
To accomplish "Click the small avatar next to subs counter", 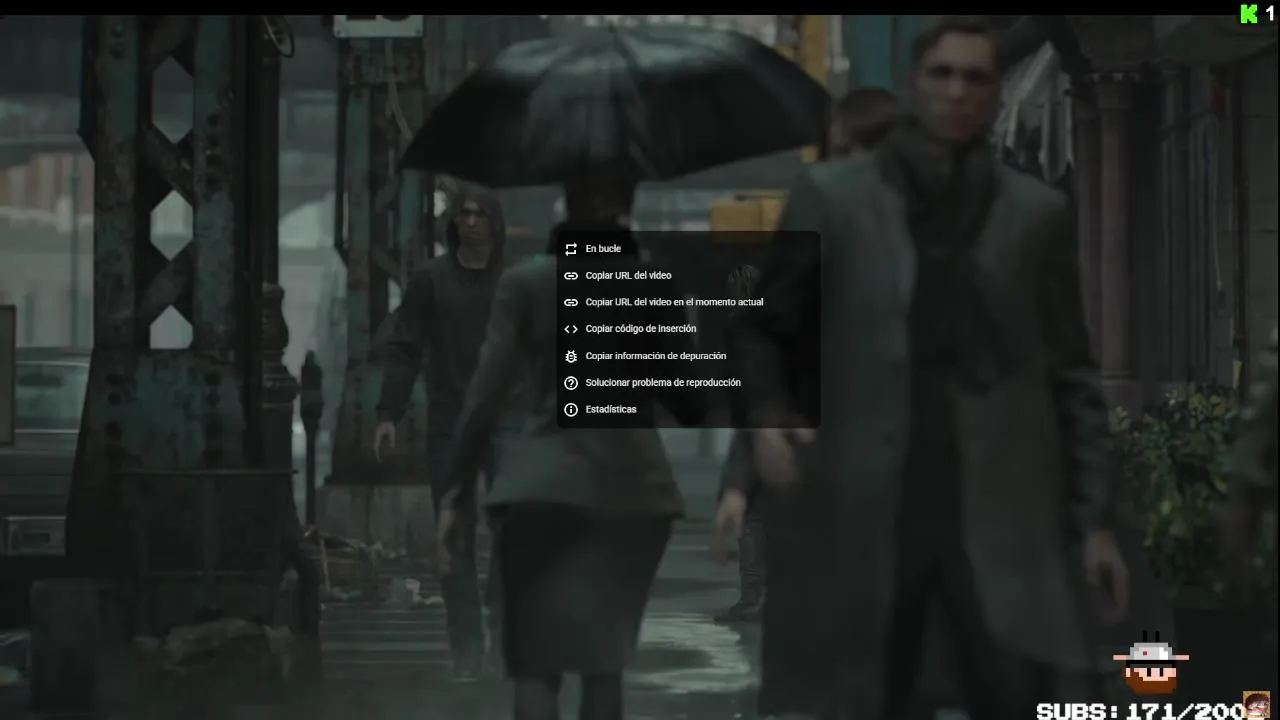I will click(x=1256, y=704).
